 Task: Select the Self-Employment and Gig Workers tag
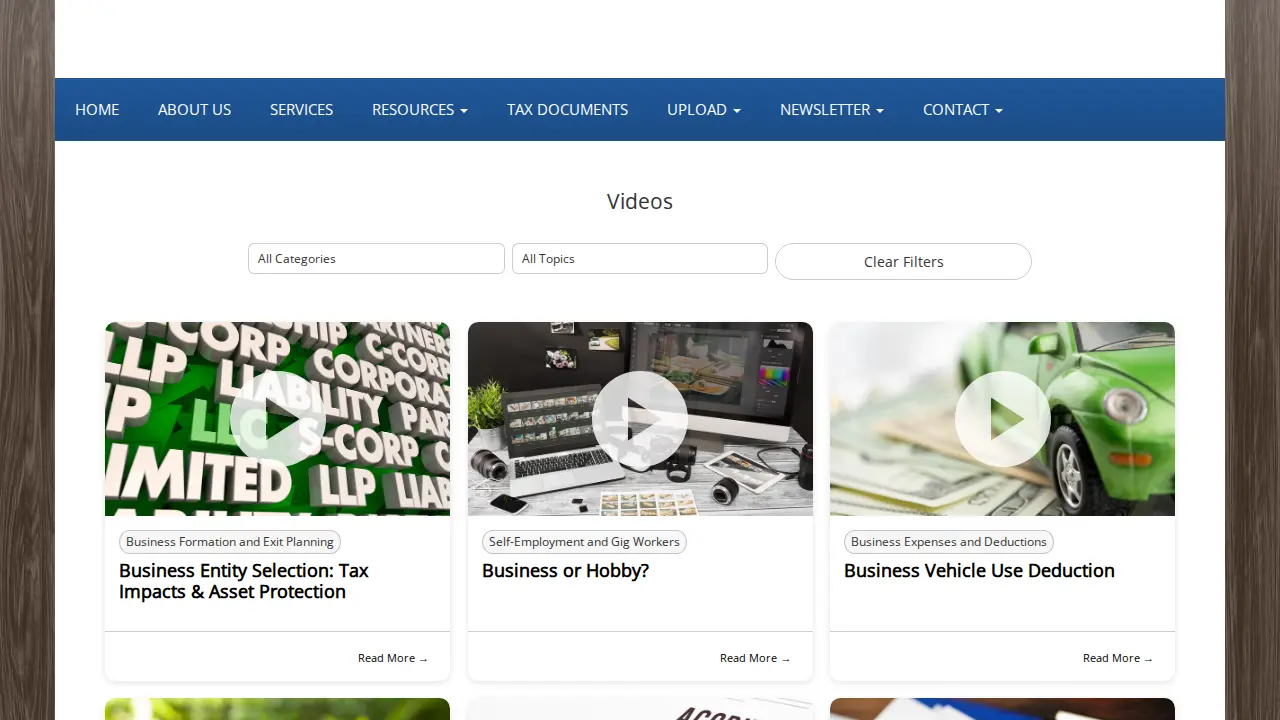[584, 542]
